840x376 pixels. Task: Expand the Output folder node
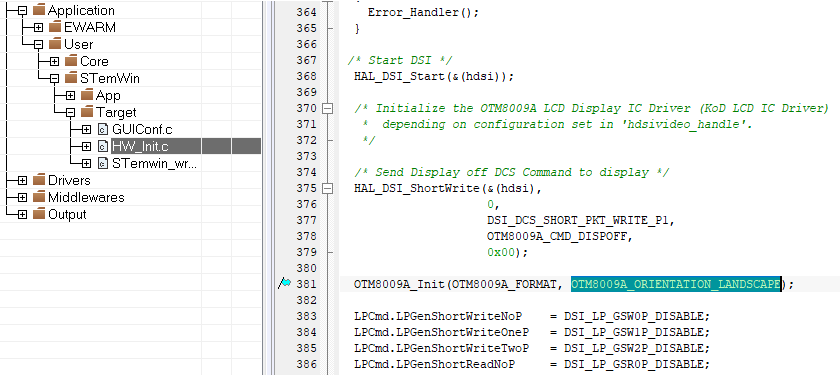(x=22, y=215)
